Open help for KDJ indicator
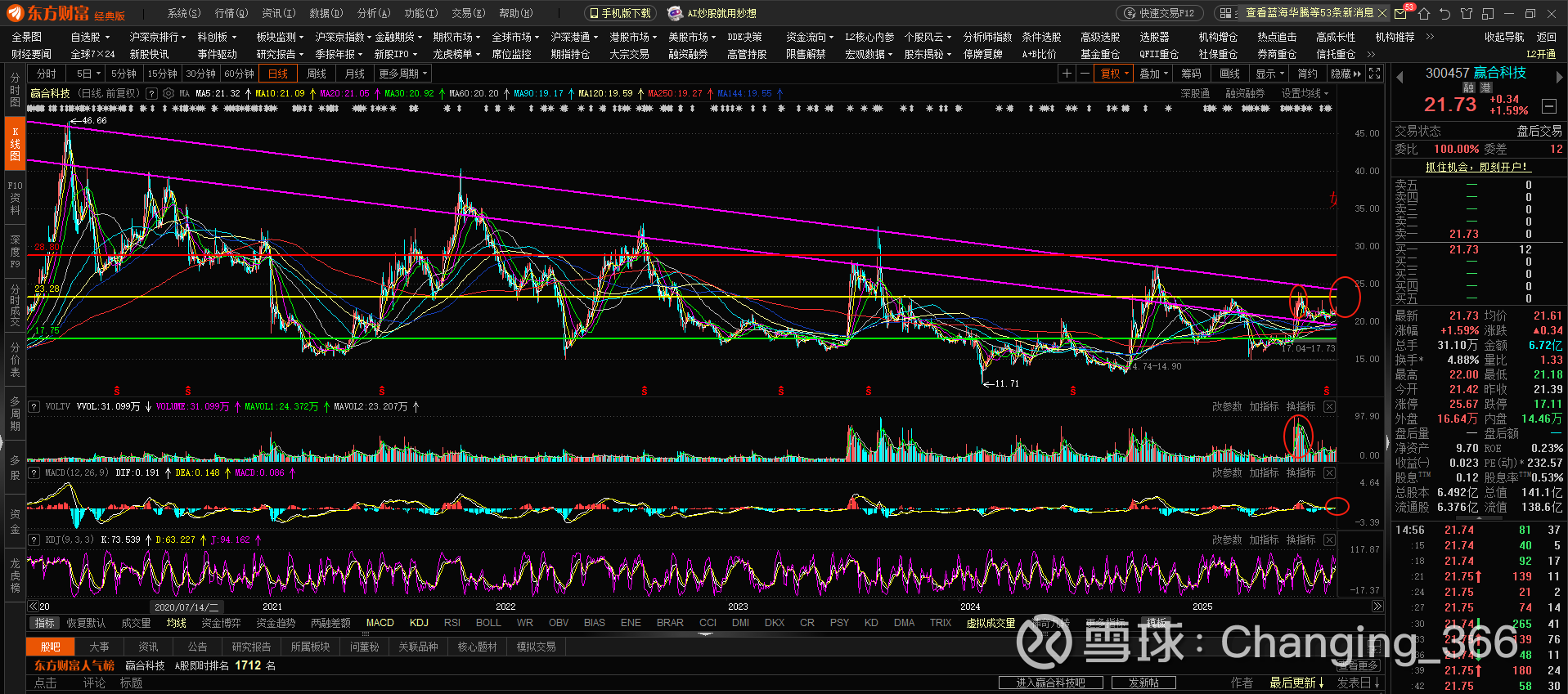 pos(34,540)
